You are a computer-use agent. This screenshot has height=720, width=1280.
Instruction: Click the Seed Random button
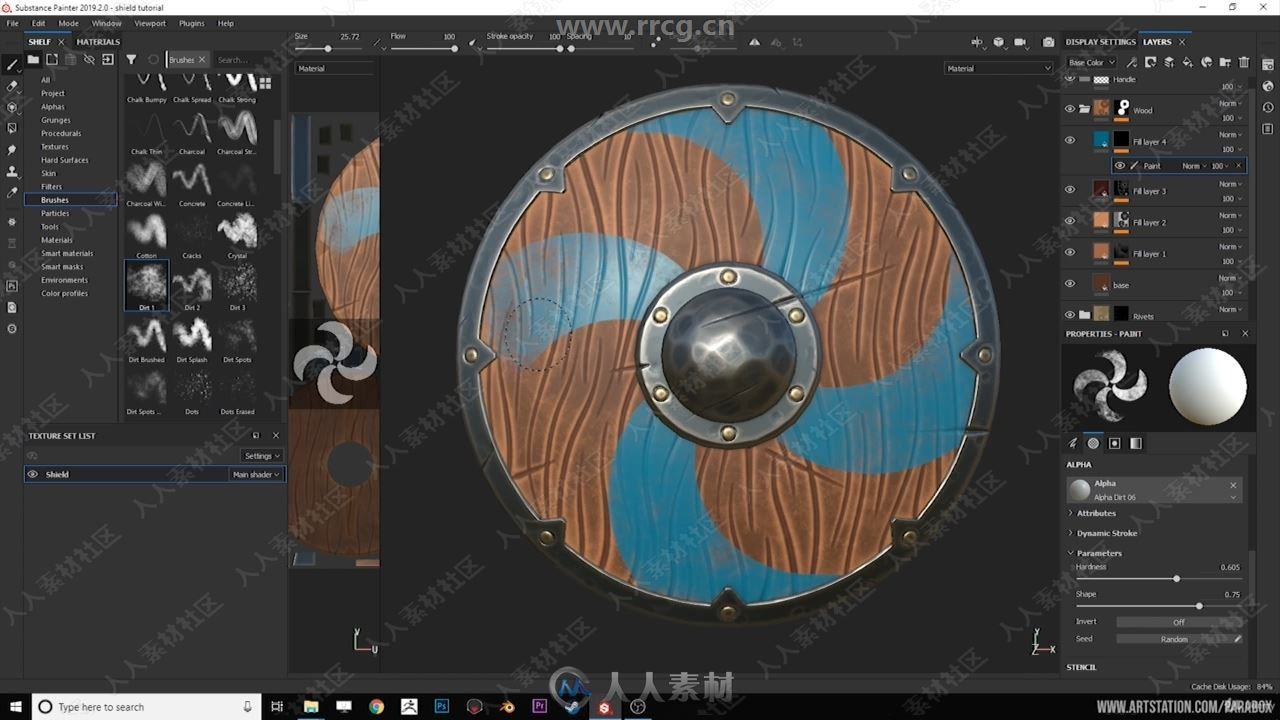(x=1174, y=639)
